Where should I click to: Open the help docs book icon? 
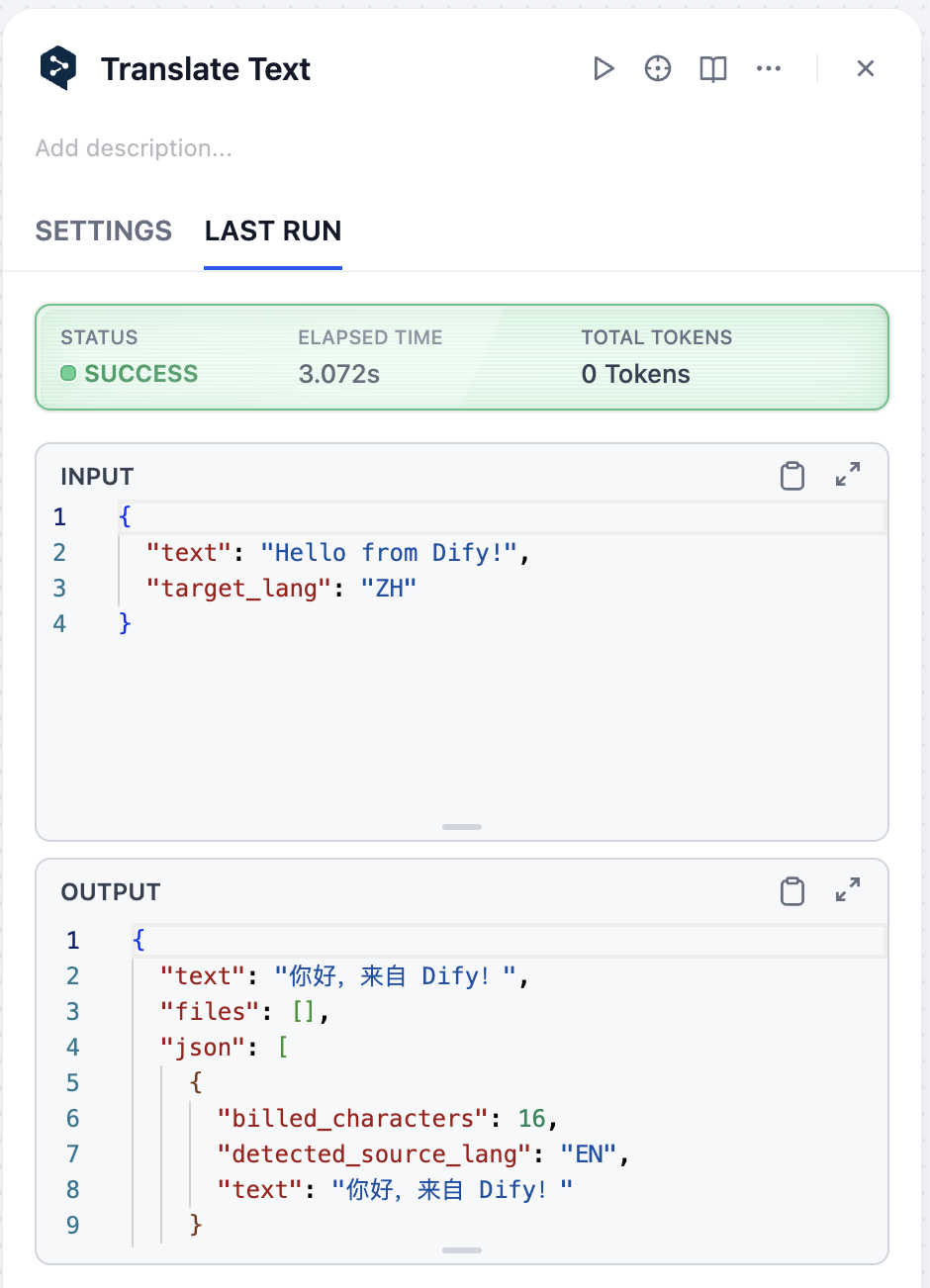[713, 68]
